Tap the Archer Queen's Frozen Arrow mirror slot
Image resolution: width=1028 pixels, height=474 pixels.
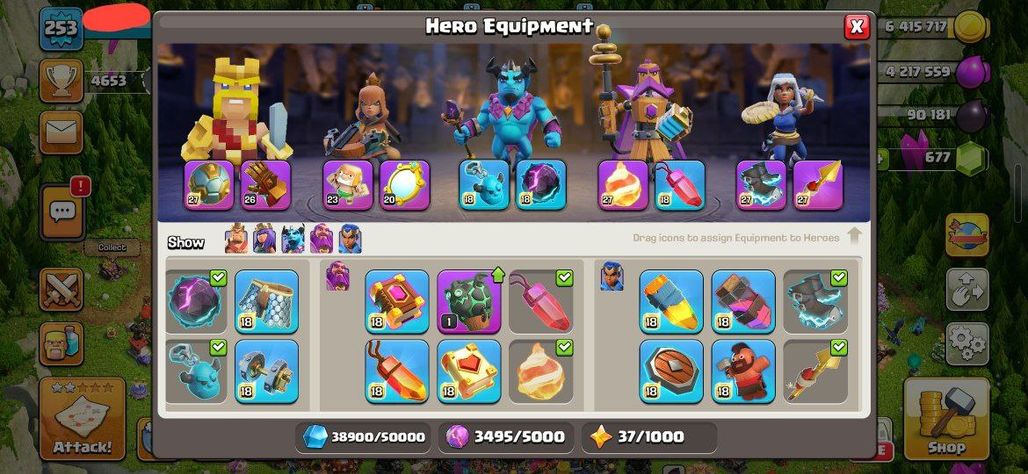tap(405, 185)
